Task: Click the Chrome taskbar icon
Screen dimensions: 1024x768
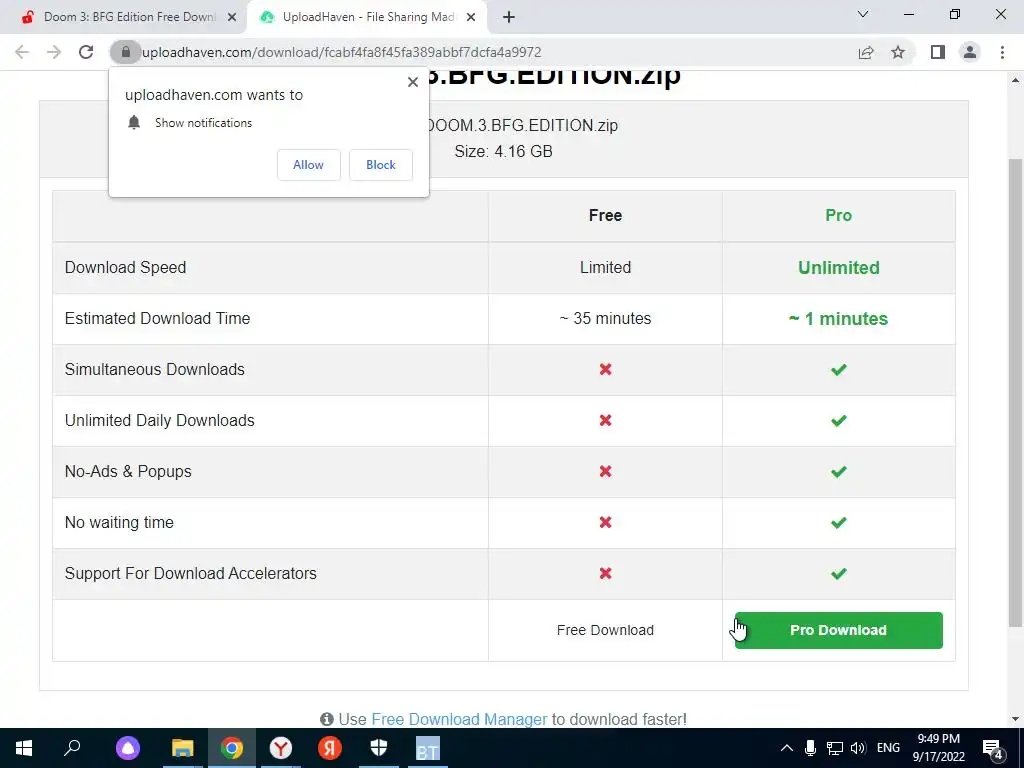Action: pos(232,748)
